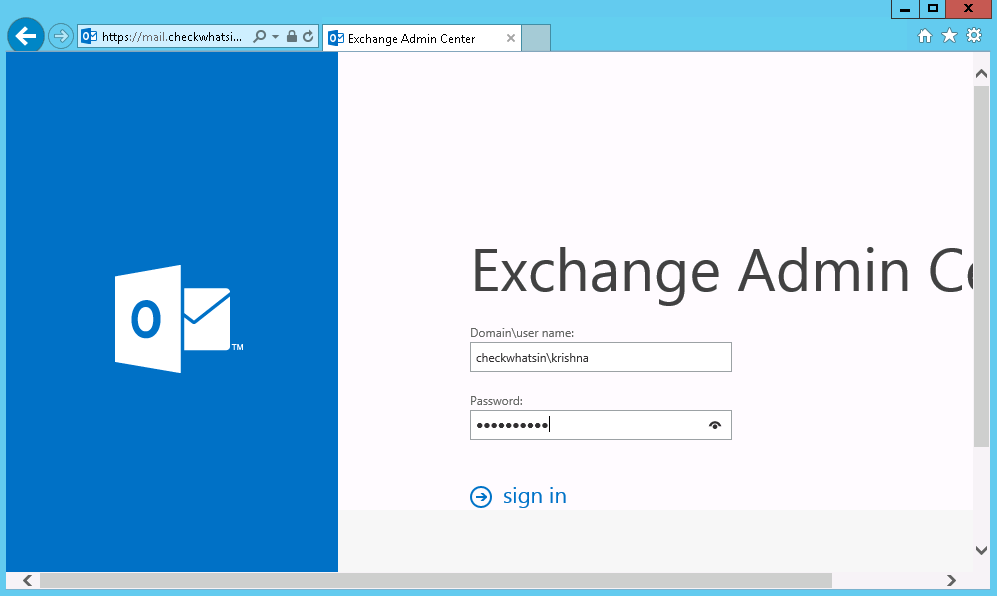Reveal the password with the eye icon
Image resolution: width=997 pixels, height=596 pixels.
click(715, 426)
